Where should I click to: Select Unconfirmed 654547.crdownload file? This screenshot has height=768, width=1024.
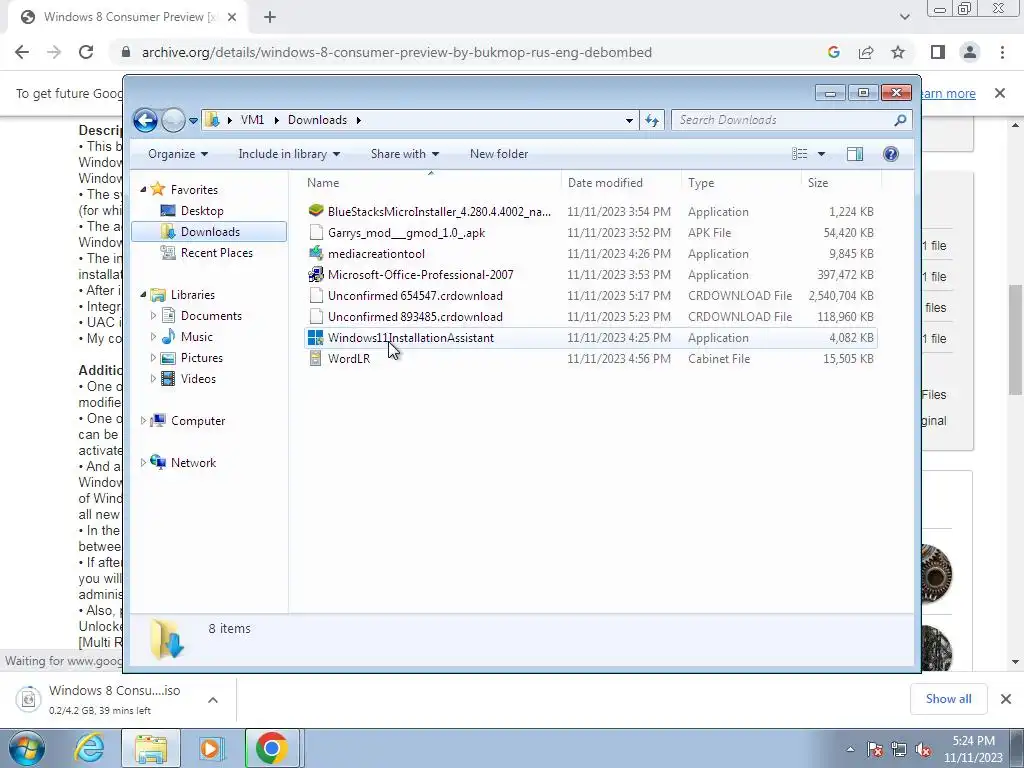[x=415, y=296]
